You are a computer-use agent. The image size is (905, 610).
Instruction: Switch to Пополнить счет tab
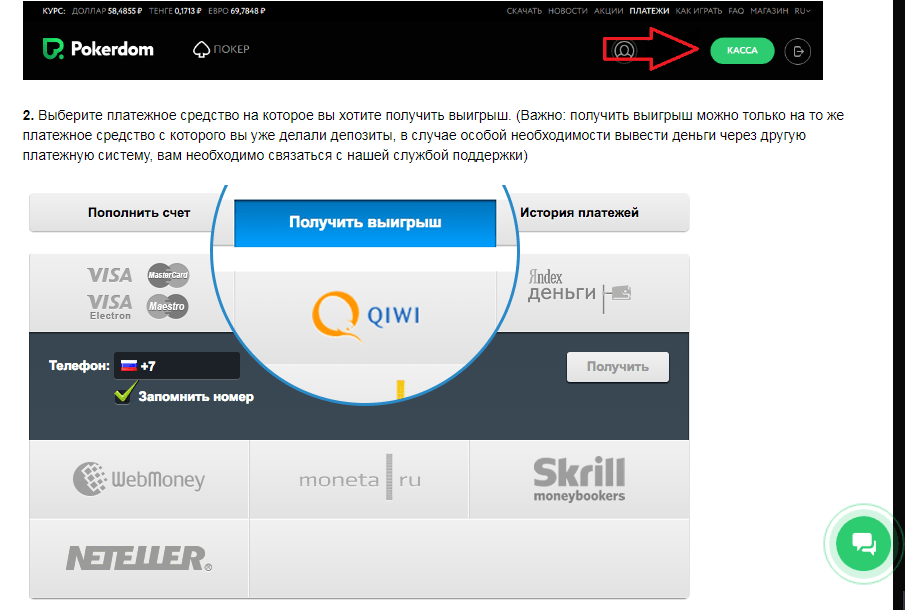pos(138,213)
